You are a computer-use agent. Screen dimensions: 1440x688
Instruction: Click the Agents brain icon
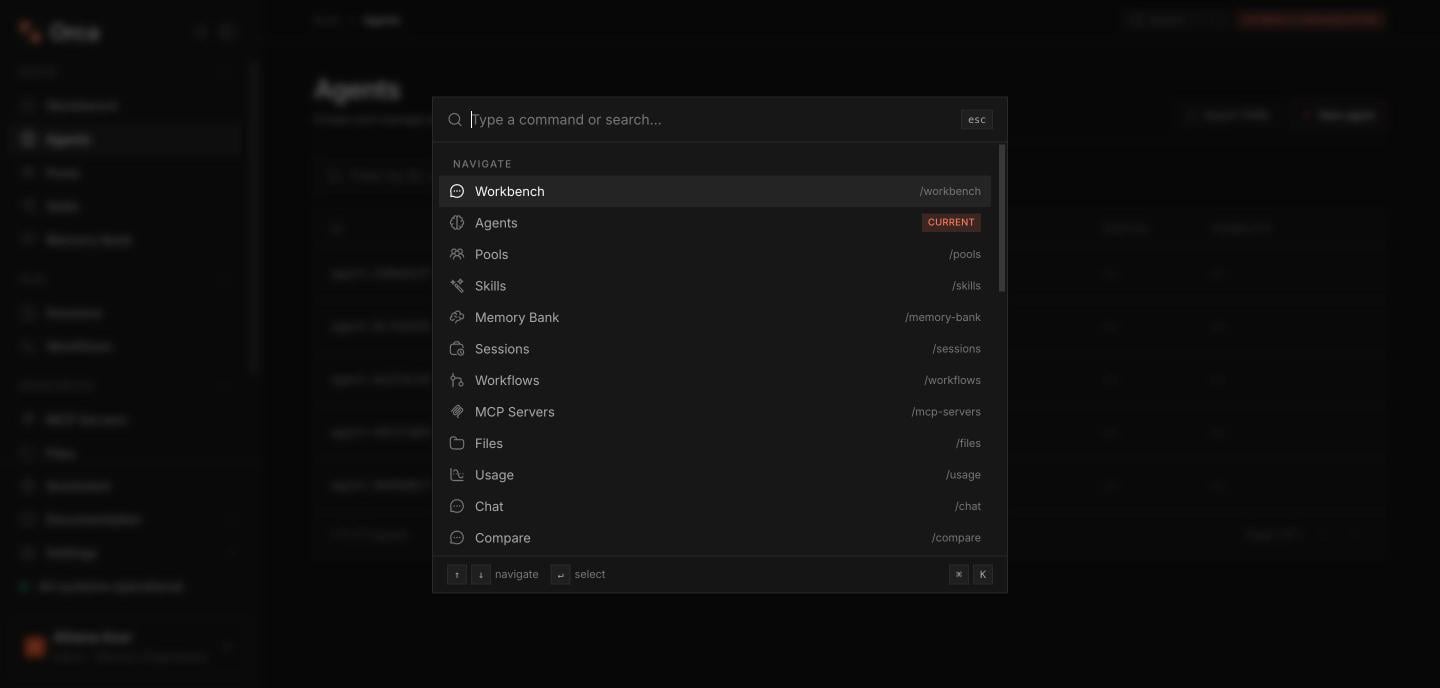point(457,223)
